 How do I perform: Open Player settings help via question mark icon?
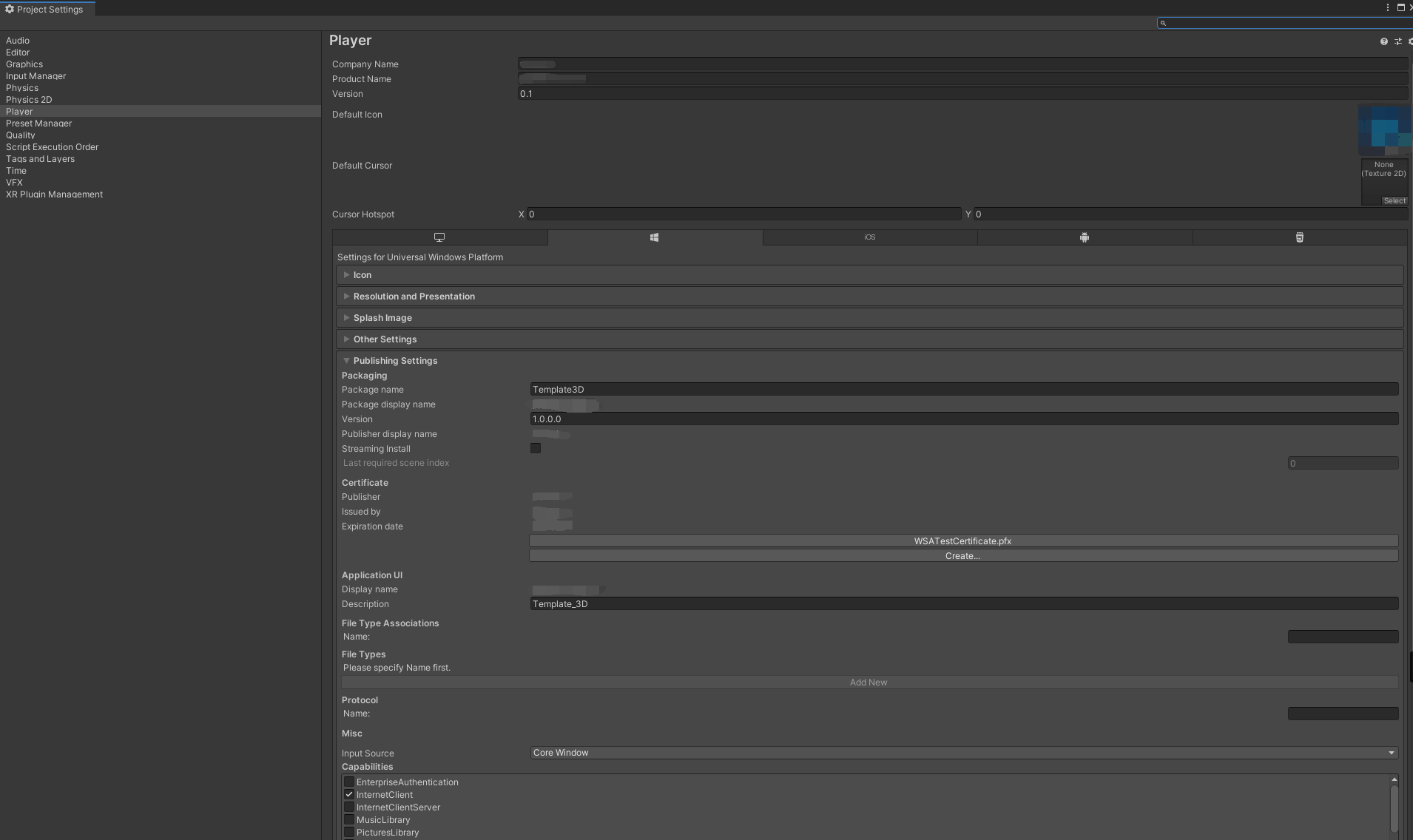(1384, 41)
